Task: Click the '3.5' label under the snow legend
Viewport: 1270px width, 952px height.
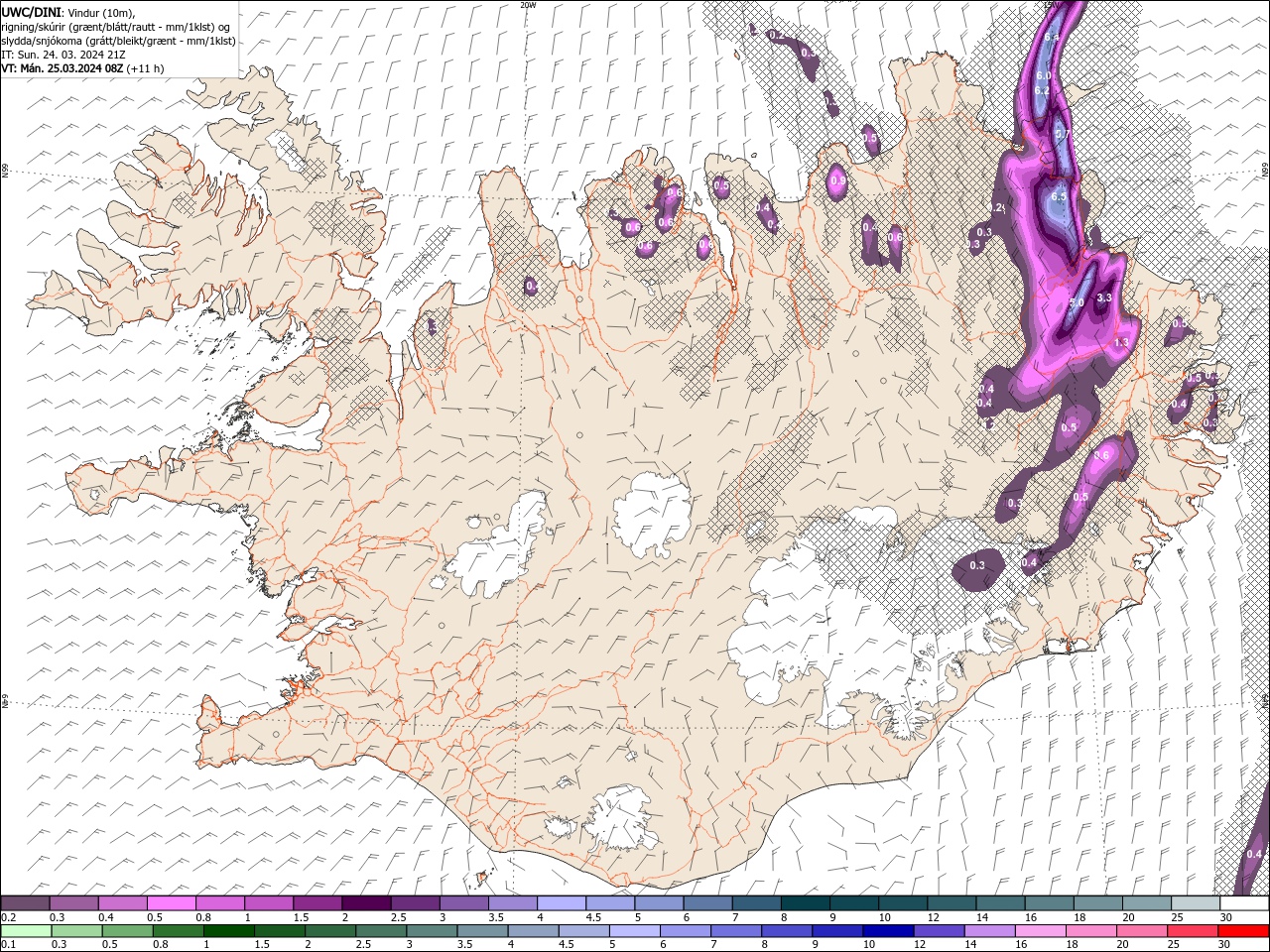Action: point(495,917)
